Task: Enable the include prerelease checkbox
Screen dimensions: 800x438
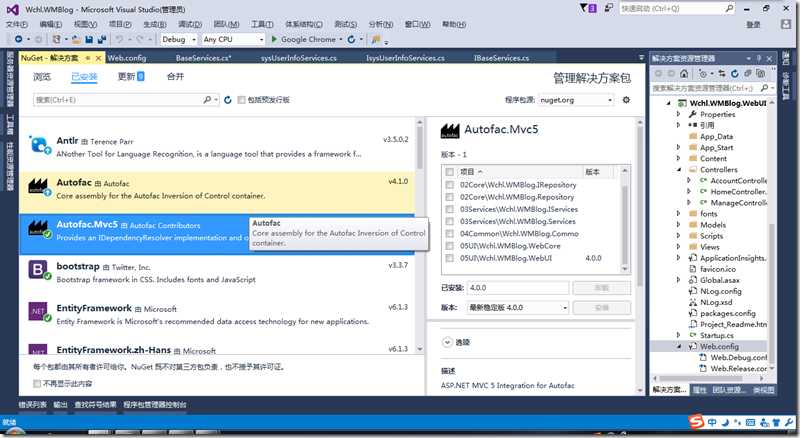Action: point(242,100)
